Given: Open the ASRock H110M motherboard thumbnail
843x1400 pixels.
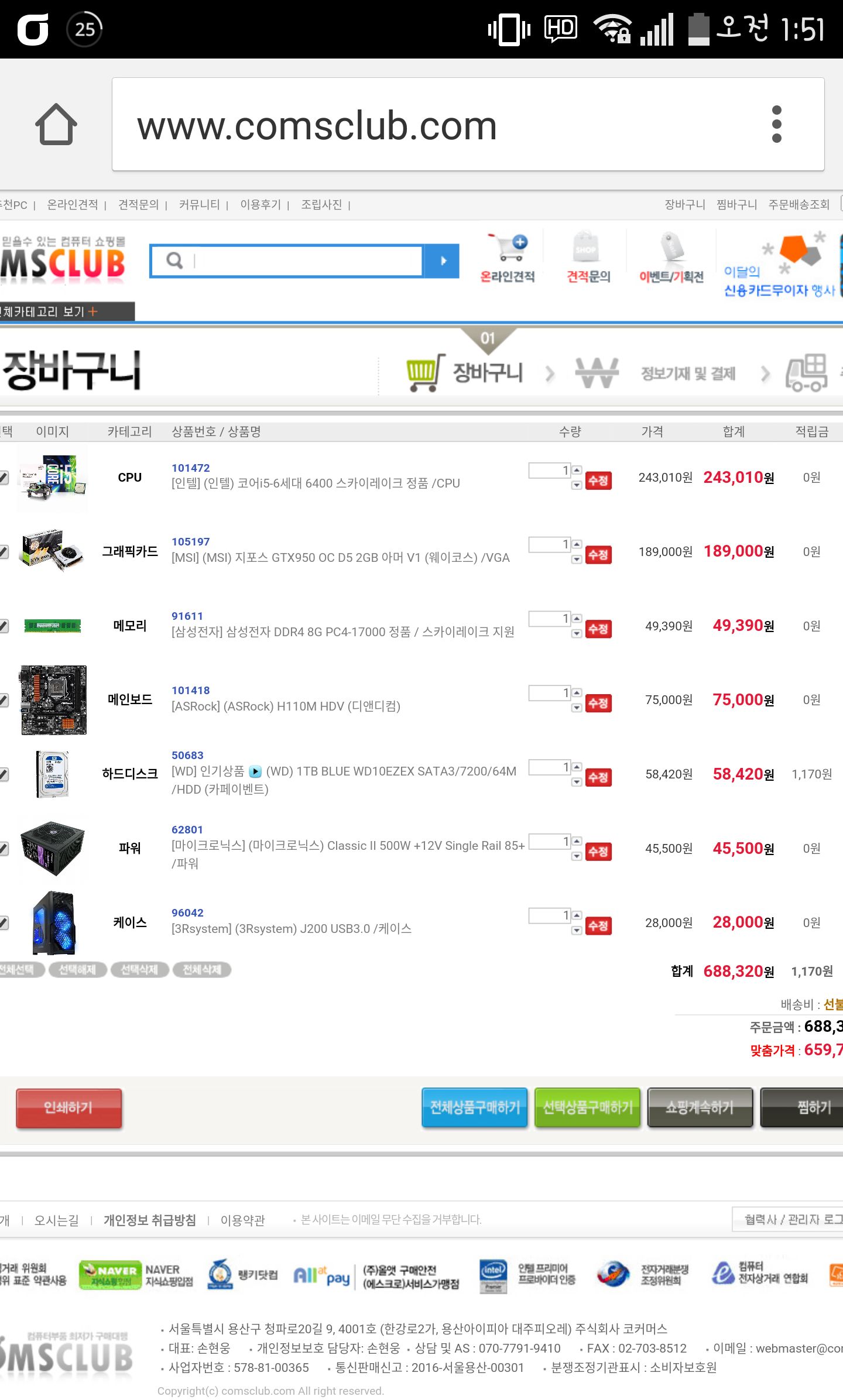Looking at the screenshot, I should pyautogui.click(x=53, y=700).
